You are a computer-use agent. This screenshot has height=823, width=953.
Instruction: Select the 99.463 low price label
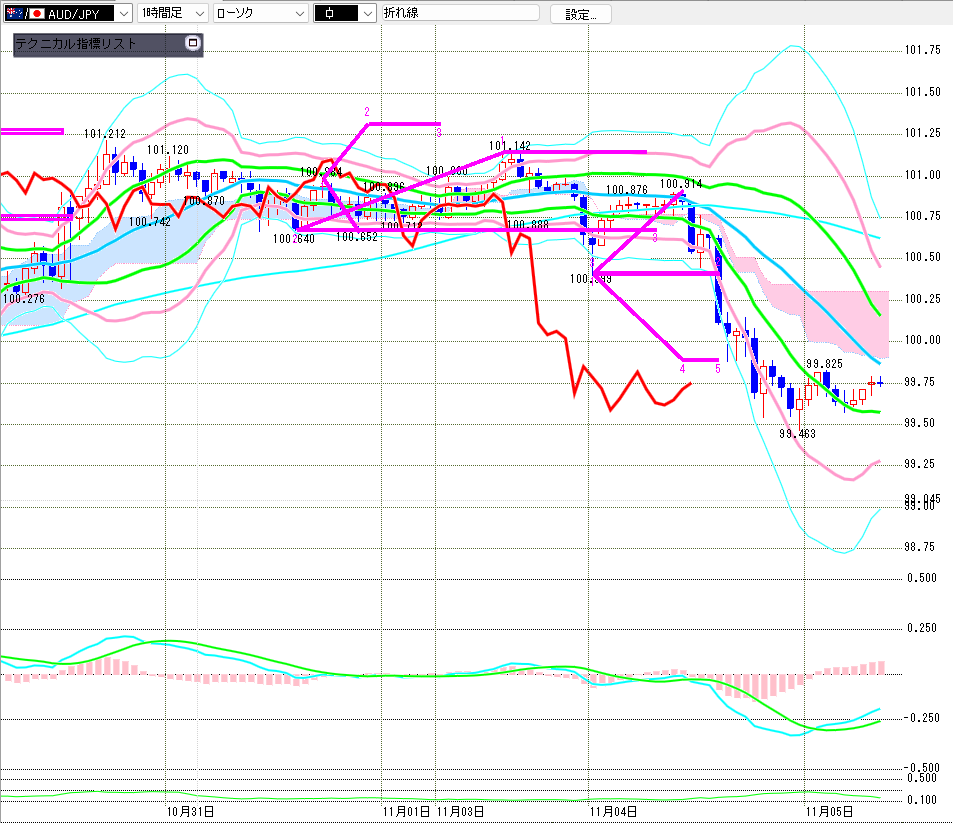[799, 434]
